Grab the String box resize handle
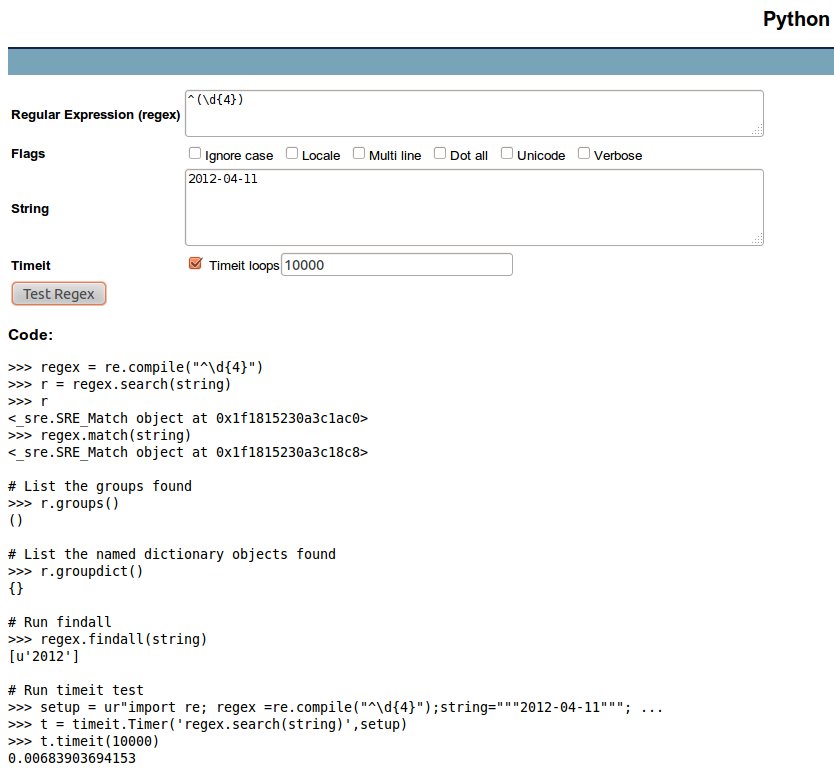This screenshot has height=777, width=834. pyautogui.click(x=757, y=239)
